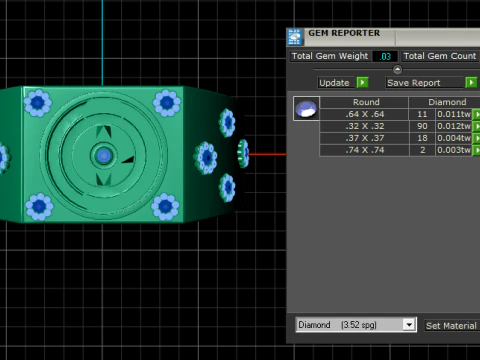480x360 pixels.
Task: Click the 0.004tw weight cell
Action: (454, 138)
